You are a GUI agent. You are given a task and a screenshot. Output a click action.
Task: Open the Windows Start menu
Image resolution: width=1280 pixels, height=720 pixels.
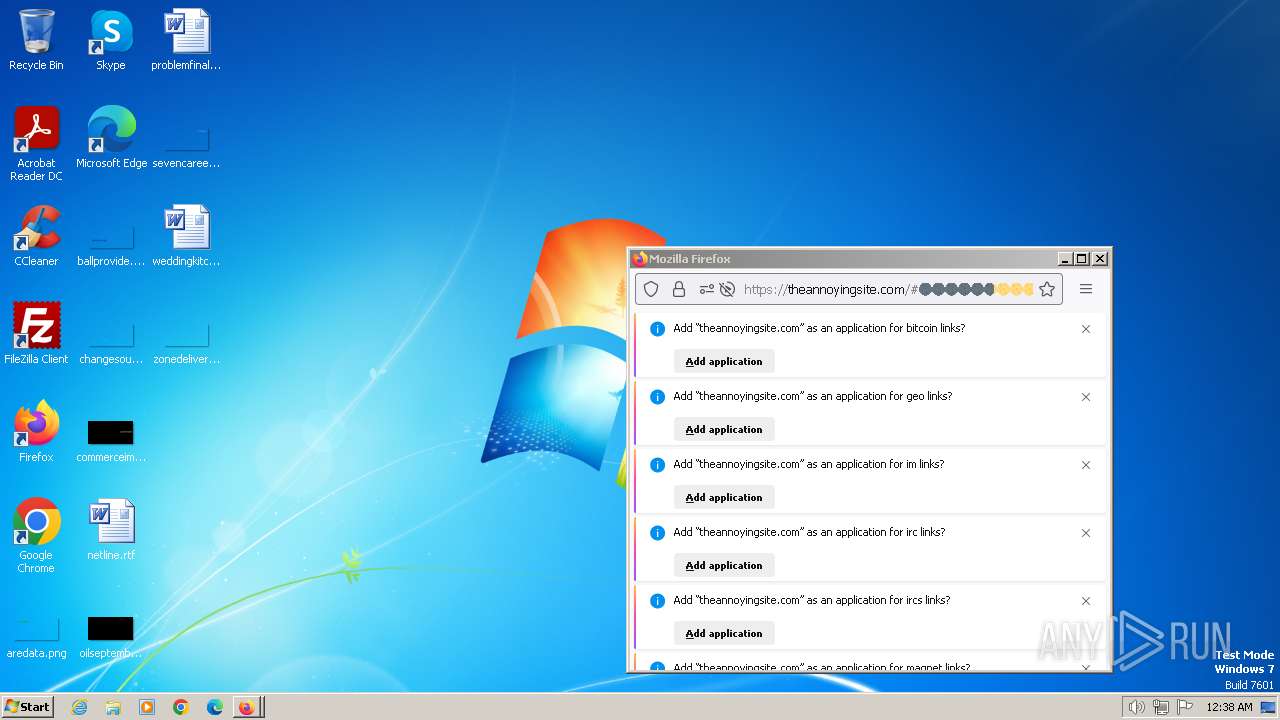[27, 707]
